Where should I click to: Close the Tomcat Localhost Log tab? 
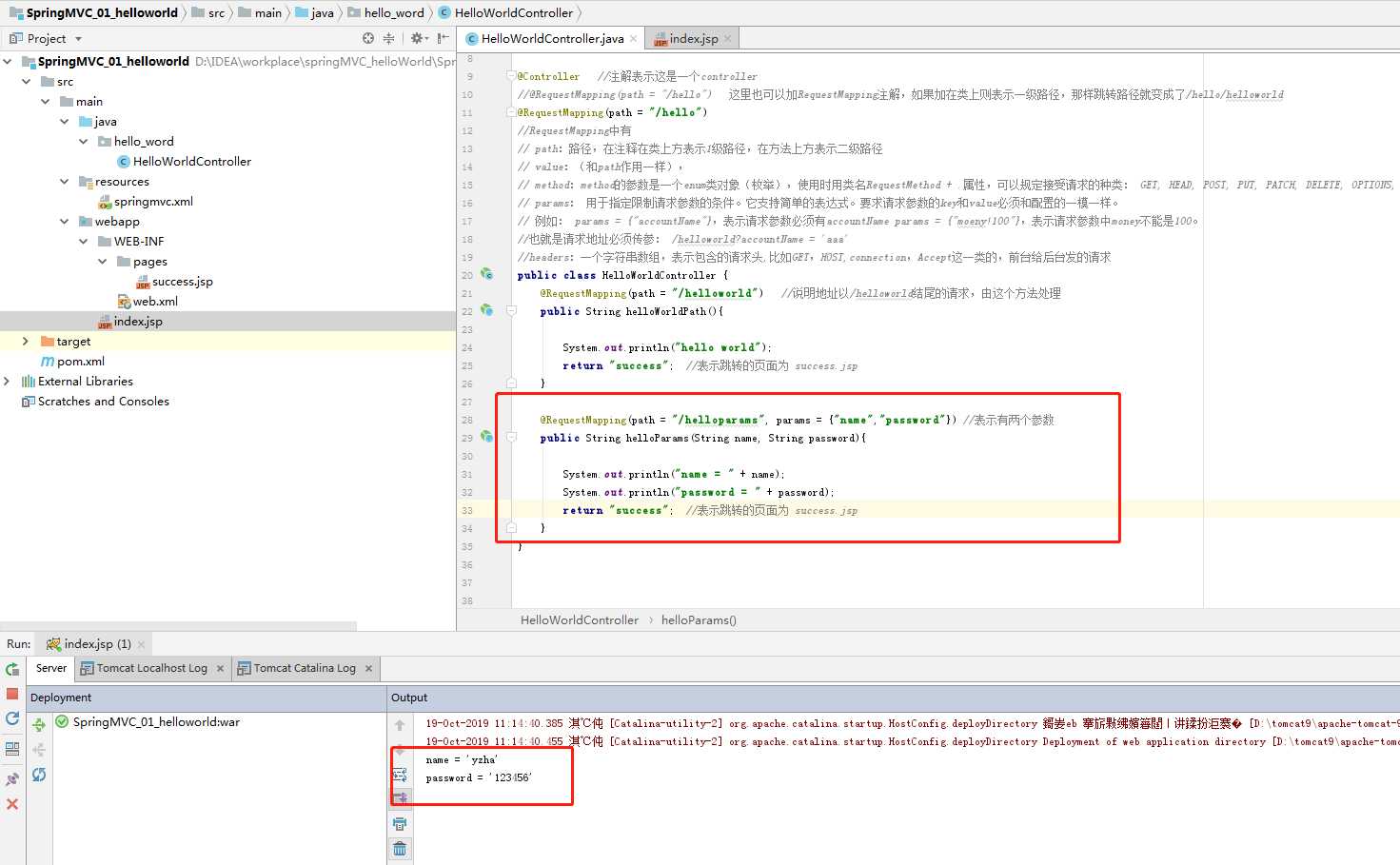(x=220, y=669)
